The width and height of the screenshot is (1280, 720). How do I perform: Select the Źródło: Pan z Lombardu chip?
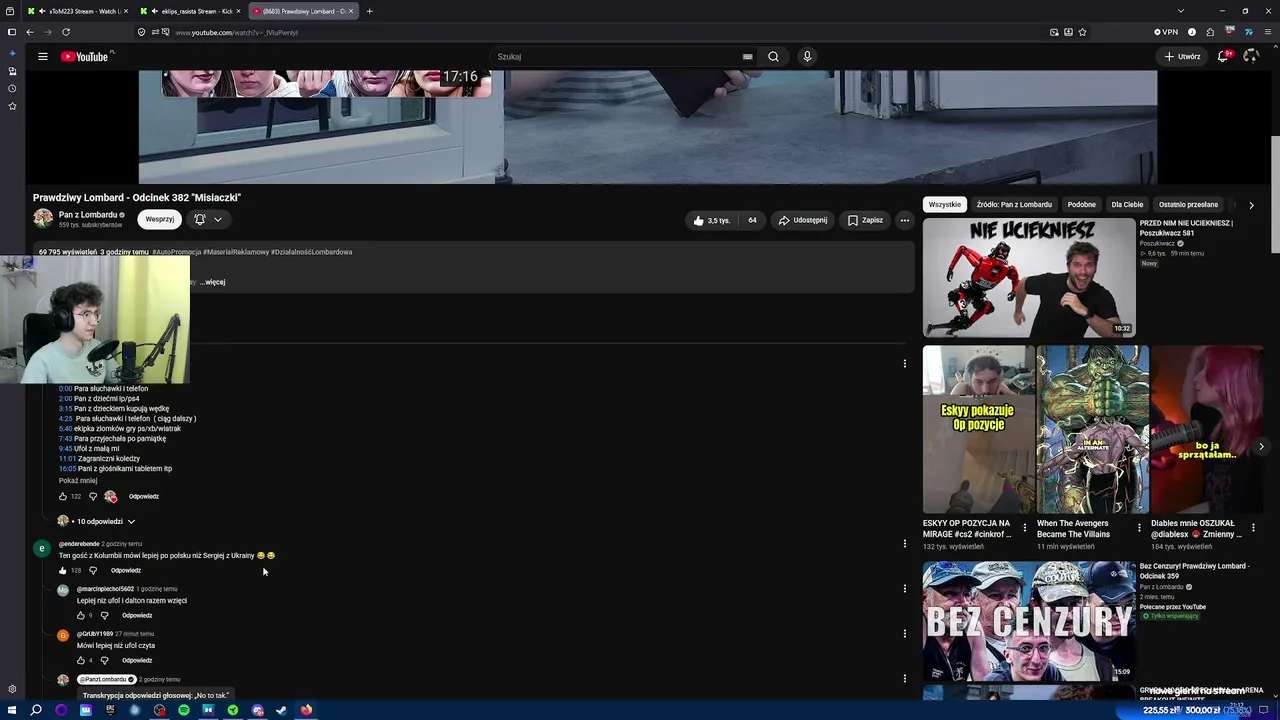pos(1014,205)
